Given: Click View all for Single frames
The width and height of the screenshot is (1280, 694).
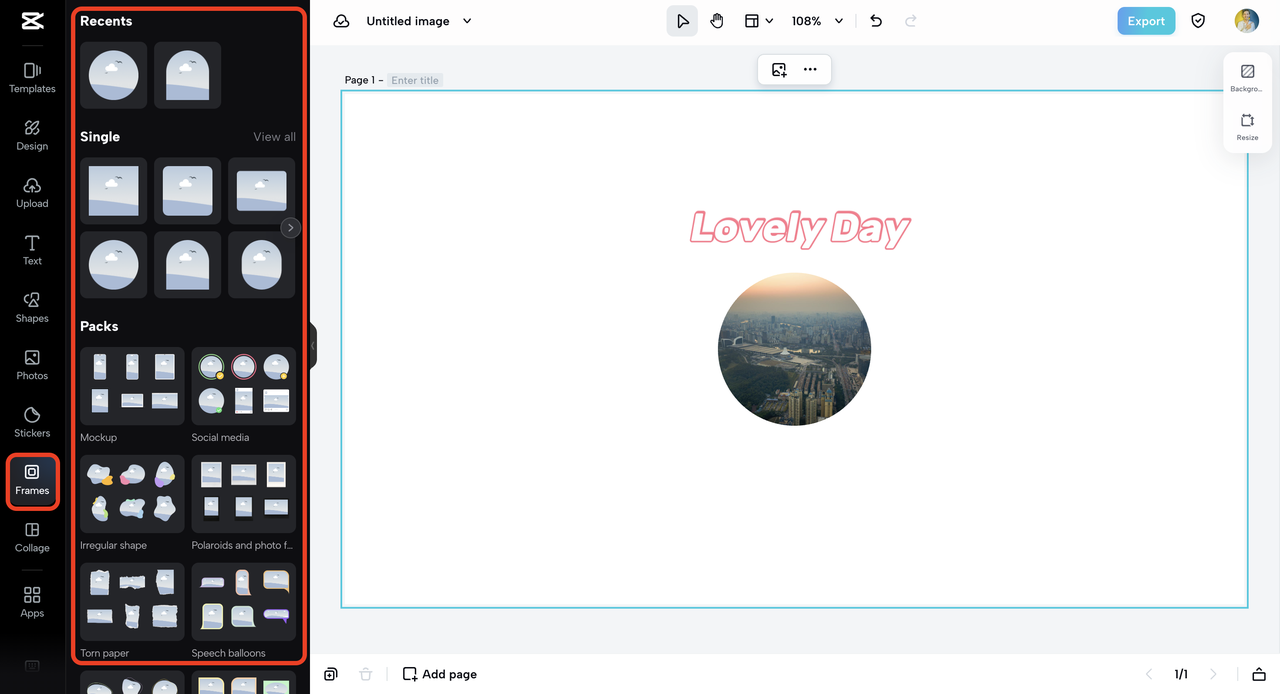Looking at the screenshot, I should point(274,137).
